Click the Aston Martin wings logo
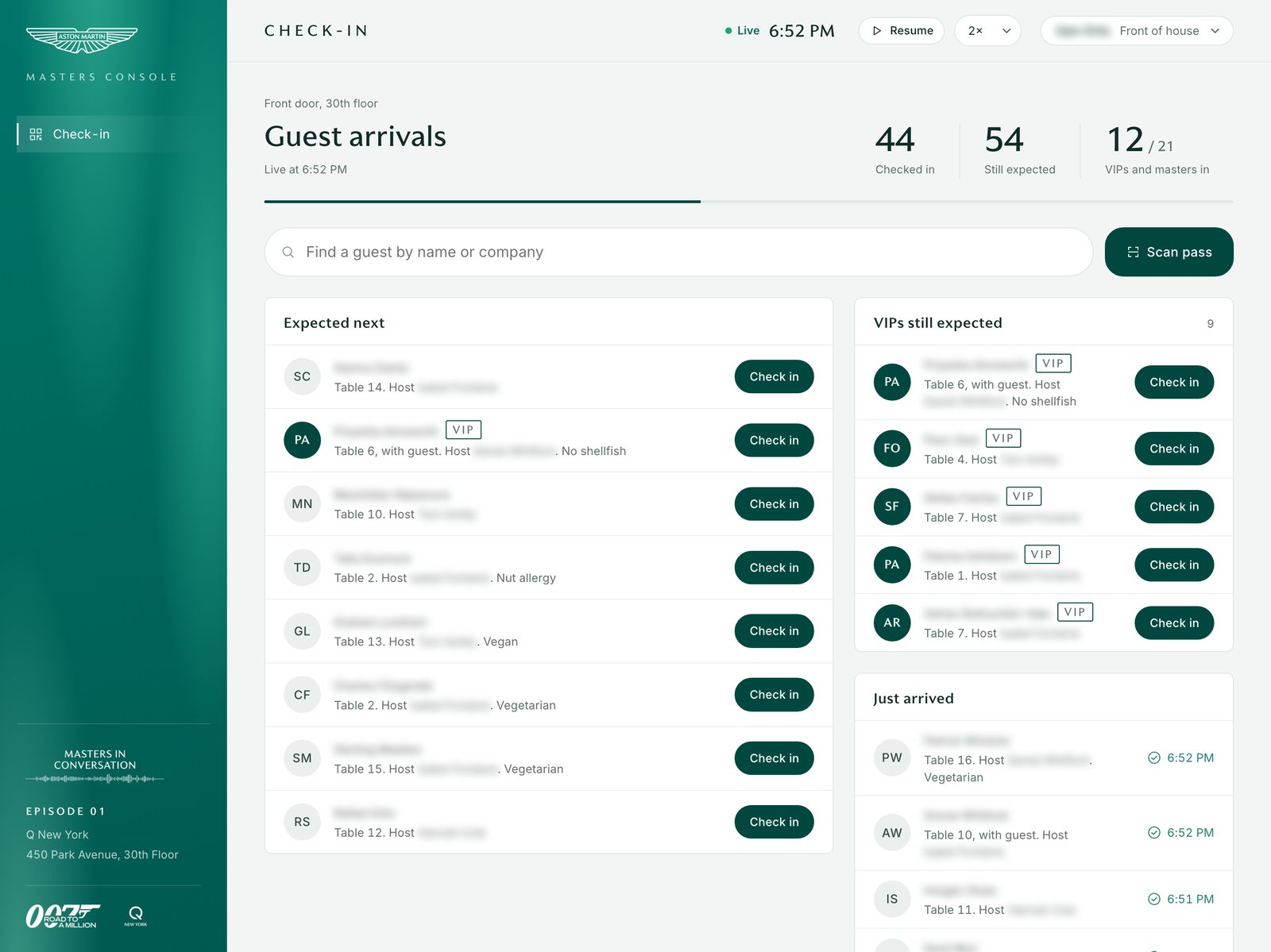The width and height of the screenshot is (1271, 952). click(x=82, y=40)
